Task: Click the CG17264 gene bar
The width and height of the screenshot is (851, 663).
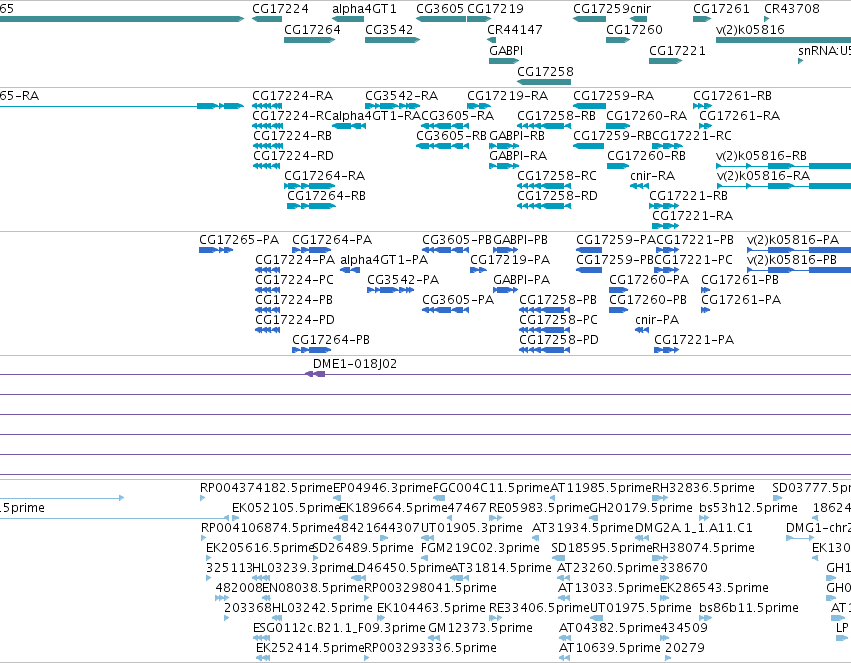Action: [x=309, y=40]
